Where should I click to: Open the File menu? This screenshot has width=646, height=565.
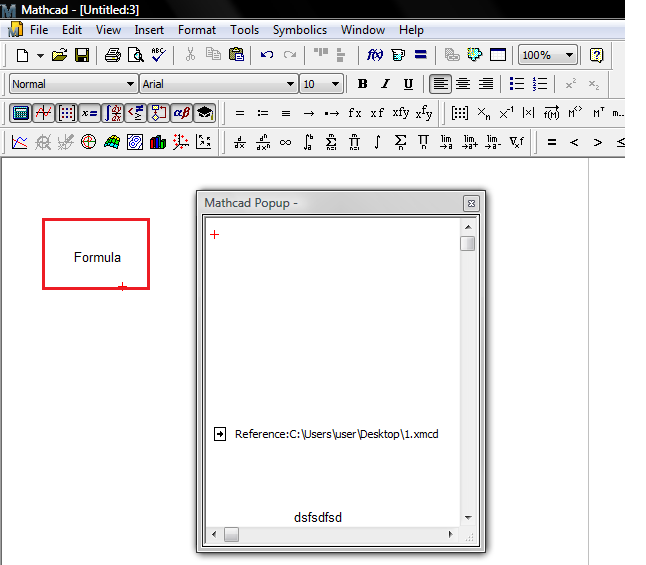tap(39, 30)
